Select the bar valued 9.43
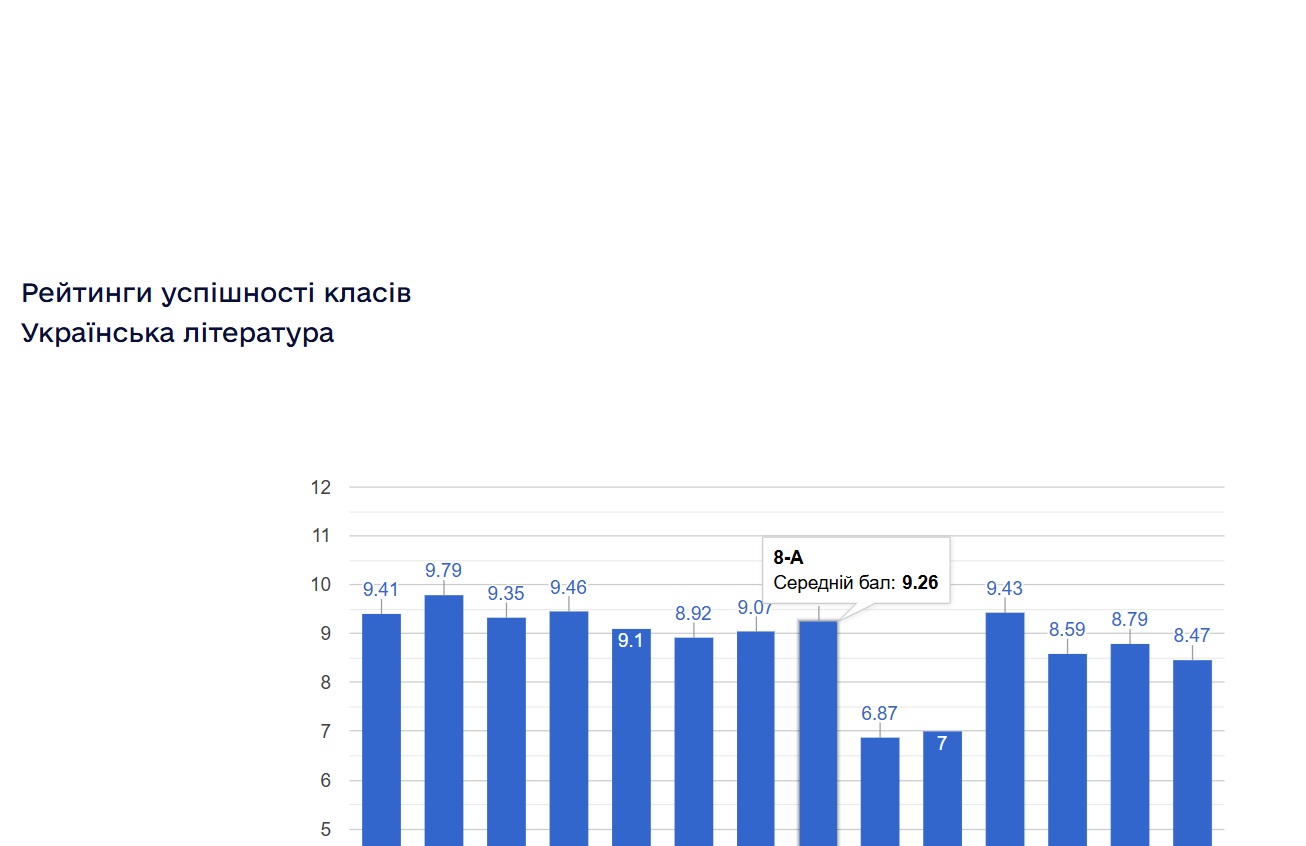The width and height of the screenshot is (1306, 846). (x=1005, y=729)
